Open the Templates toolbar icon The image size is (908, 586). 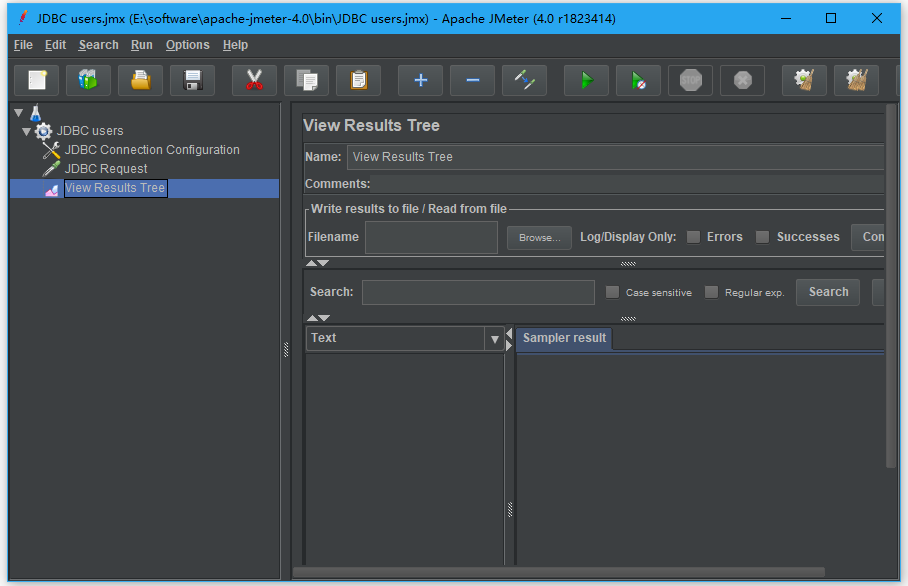pos(89,80)
